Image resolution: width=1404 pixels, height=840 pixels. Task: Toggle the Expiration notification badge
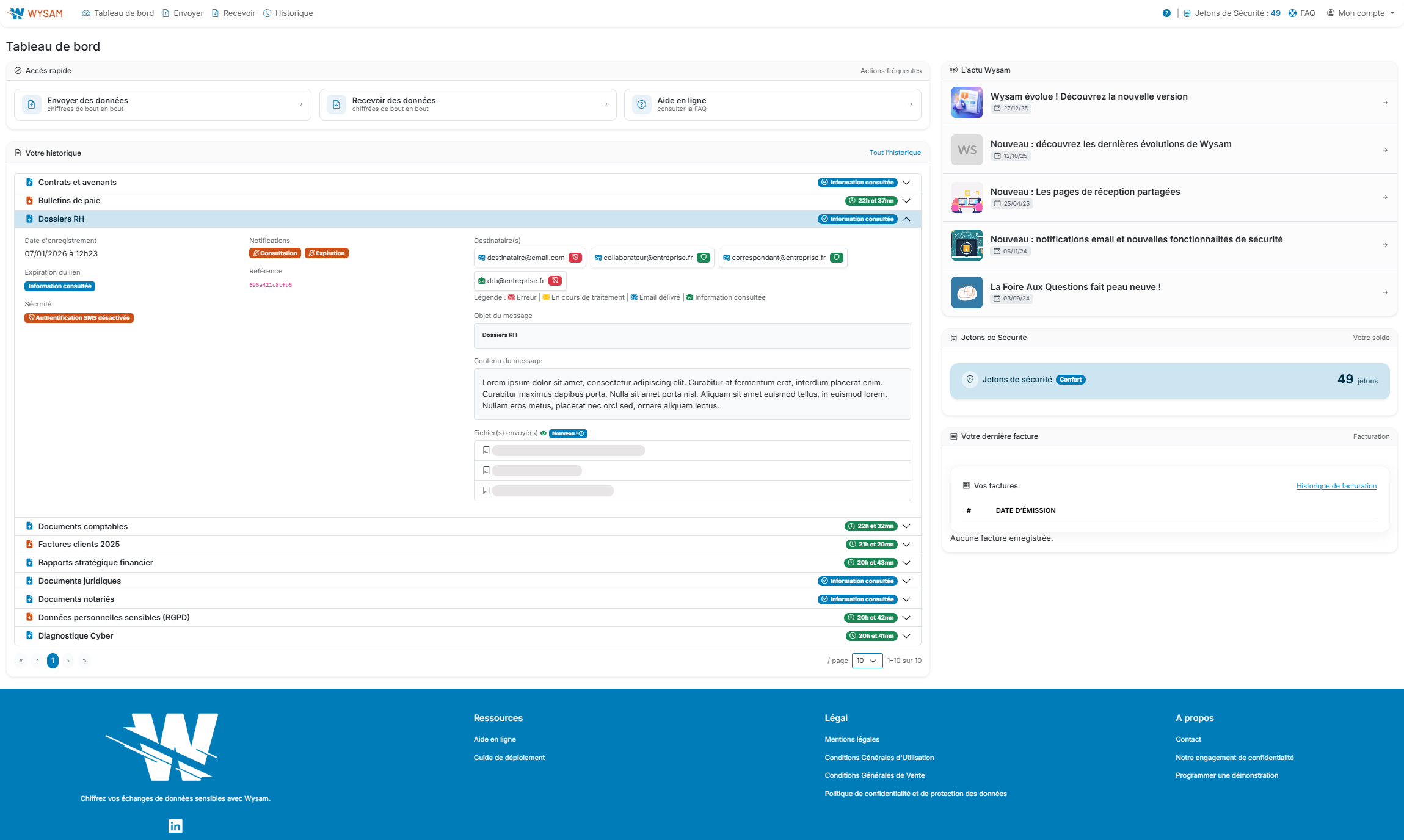tap(327, 253)
